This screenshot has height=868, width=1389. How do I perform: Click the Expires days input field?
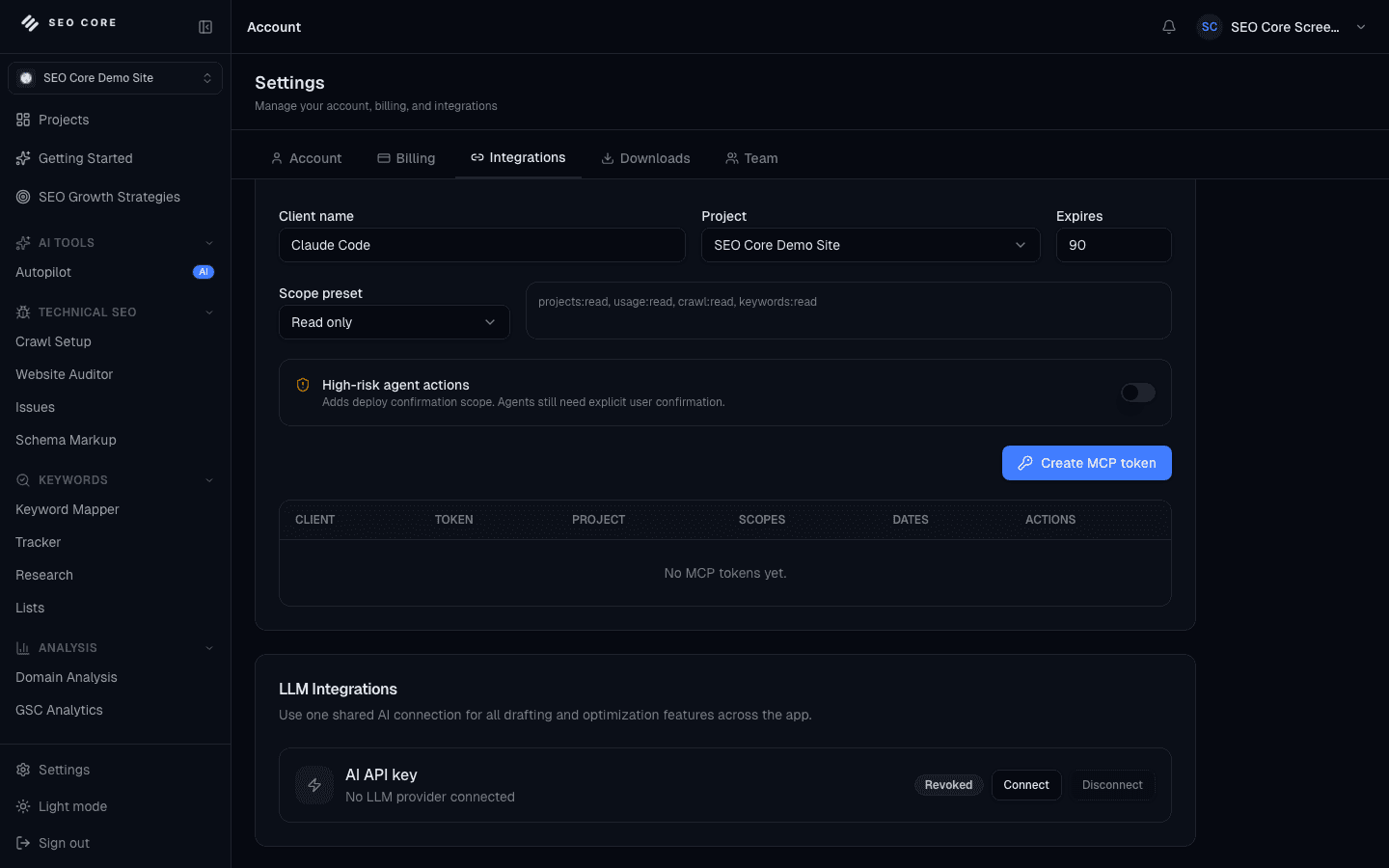click(x=1114, y=245)
